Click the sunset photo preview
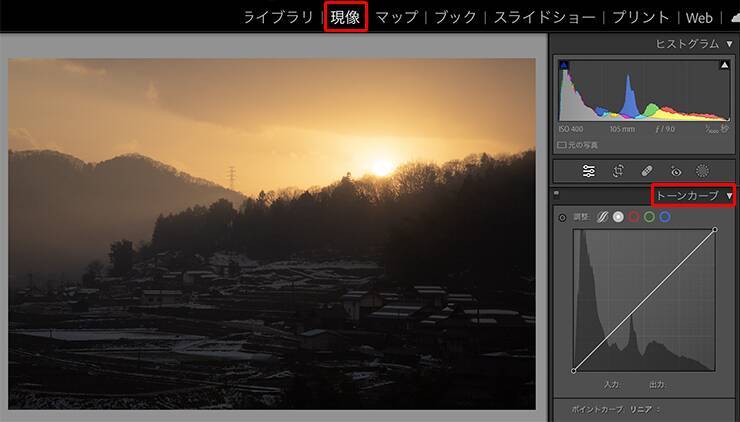Viewport: 740px width, 422px height. click(x=272, y=234)
